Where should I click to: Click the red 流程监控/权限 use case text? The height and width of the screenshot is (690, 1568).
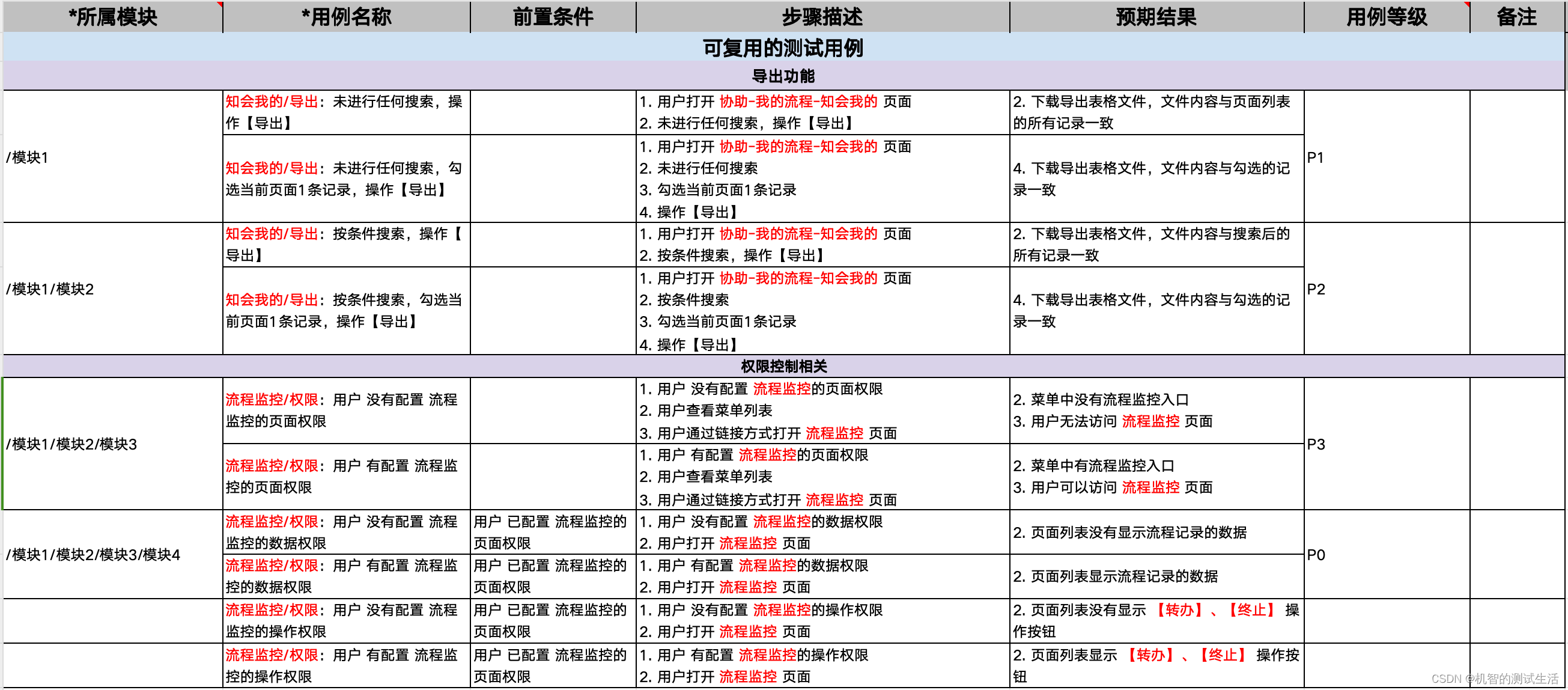[272, 400]
